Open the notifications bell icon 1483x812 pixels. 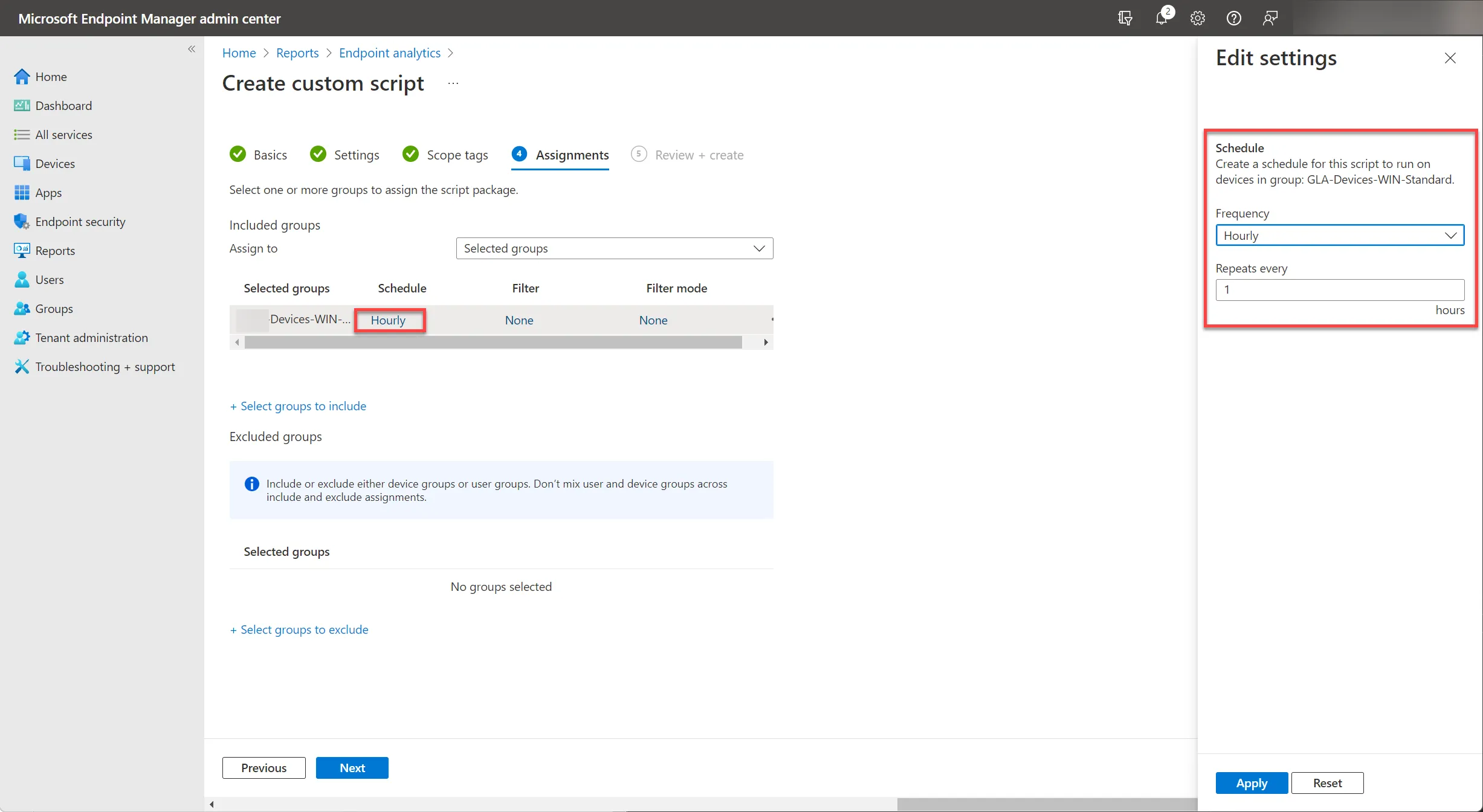pyautogui.click(x=1162, y=18)
